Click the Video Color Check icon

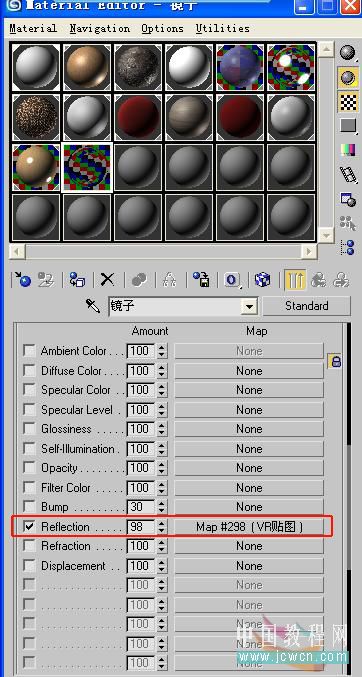point(347,150)
